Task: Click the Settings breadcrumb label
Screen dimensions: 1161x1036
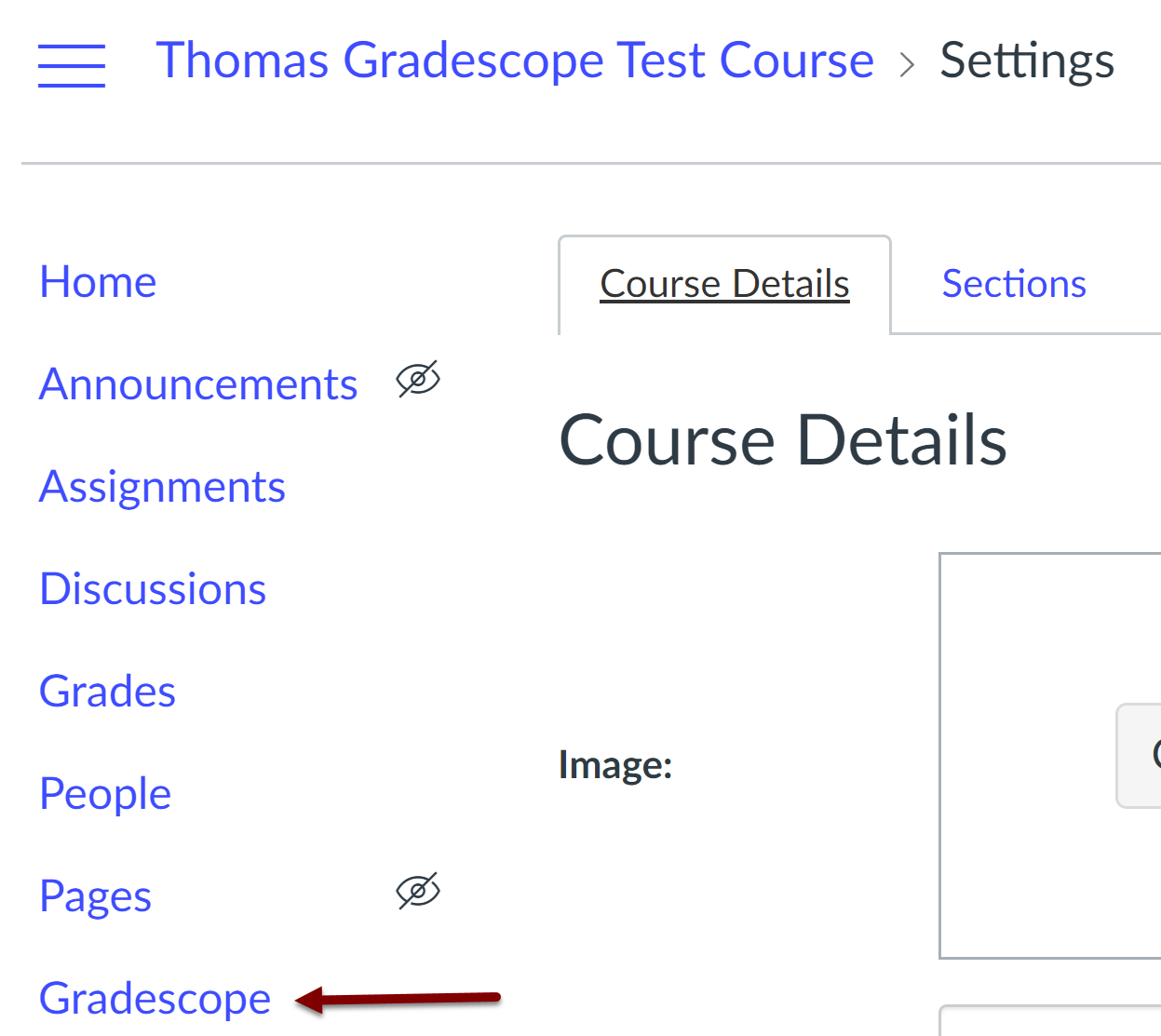Action: 1027,60
